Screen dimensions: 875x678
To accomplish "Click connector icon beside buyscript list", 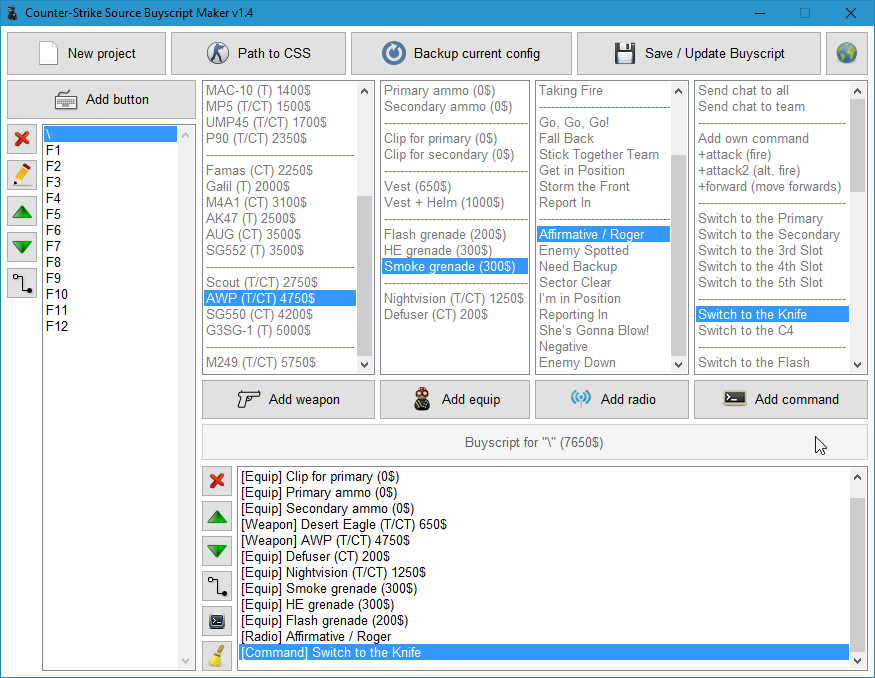I will click(217, 586).
